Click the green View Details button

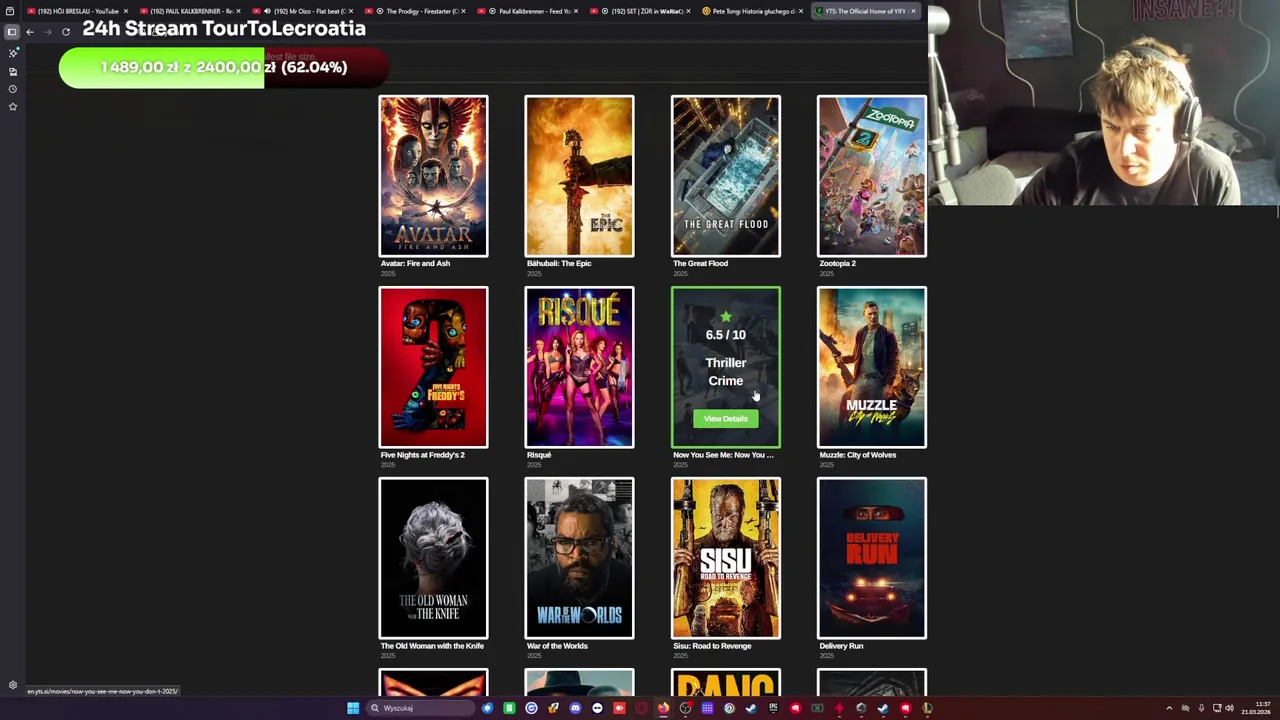tap(725, 419)
